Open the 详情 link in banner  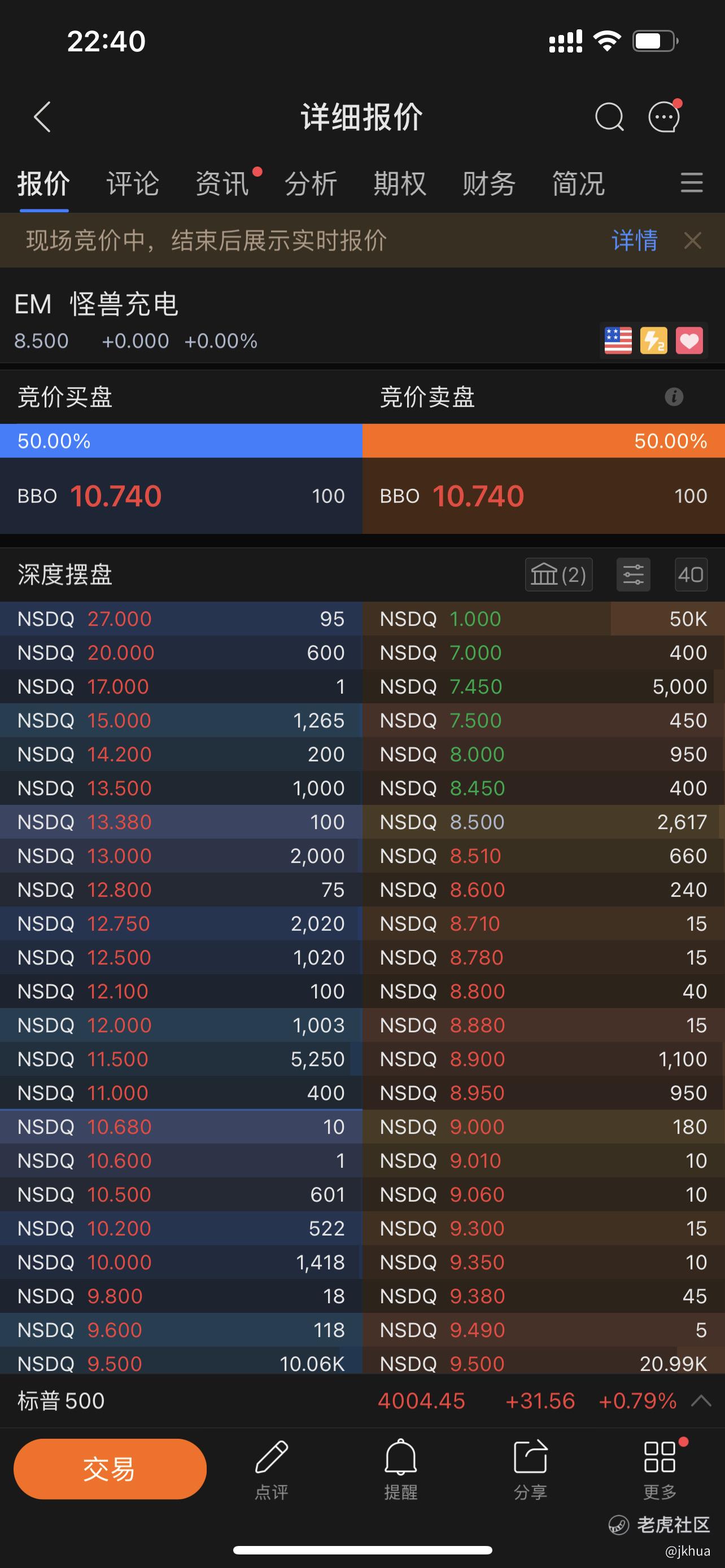634,240
